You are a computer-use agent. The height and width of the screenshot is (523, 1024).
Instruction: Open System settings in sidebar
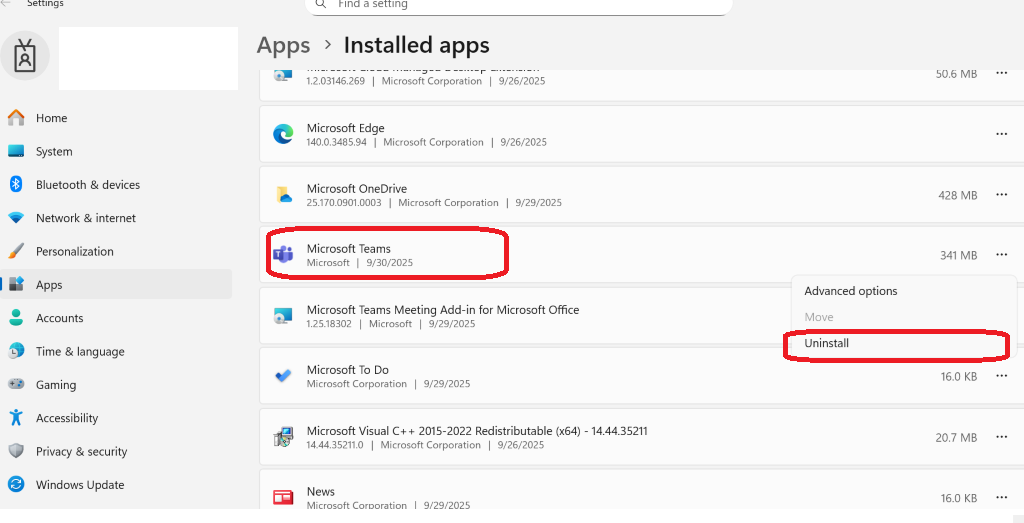coord(116,151)
